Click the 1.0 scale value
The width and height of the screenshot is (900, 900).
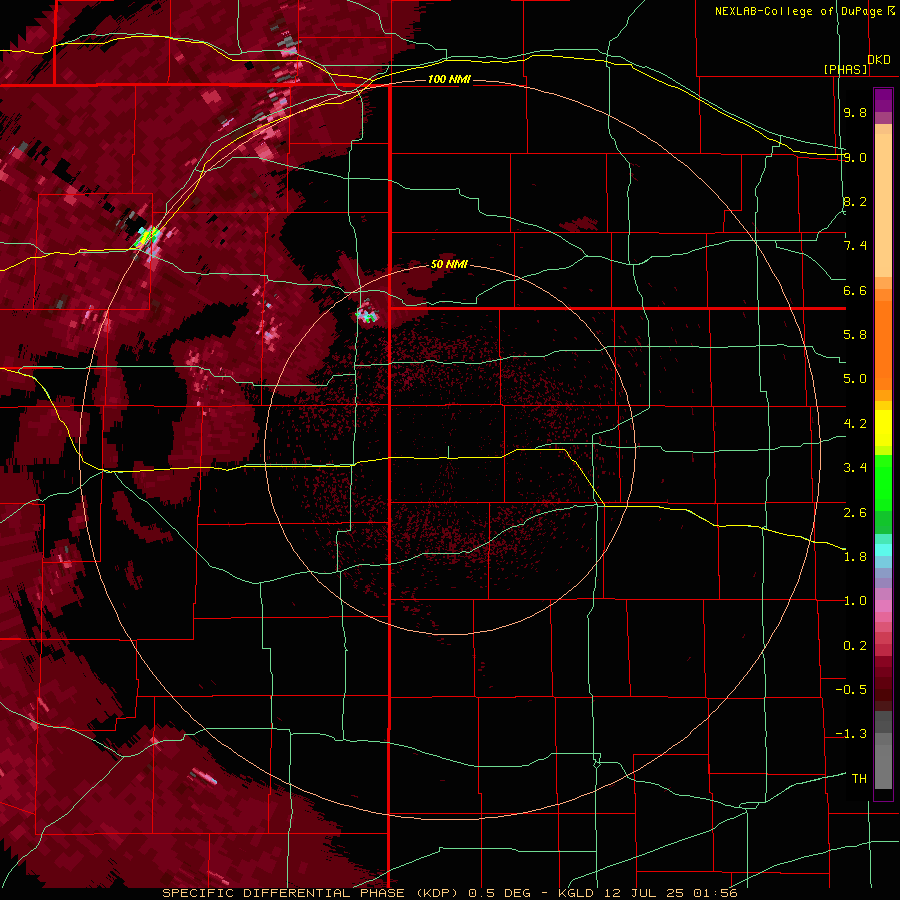[x=855, y=601]
